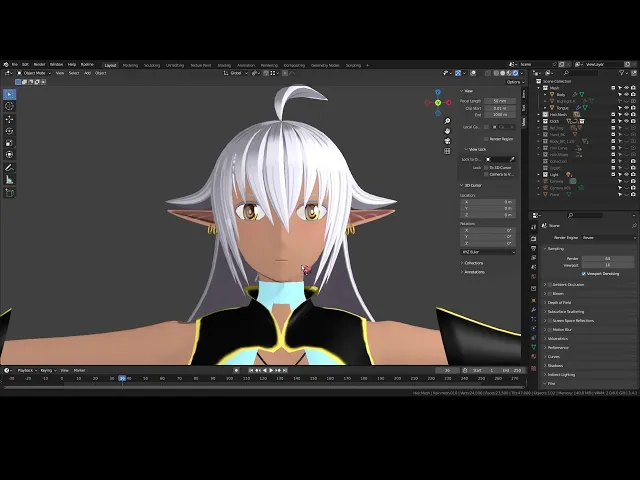Open the Render properties tab icon
Screen dimensions: 640x480
[x=533, y=238]
